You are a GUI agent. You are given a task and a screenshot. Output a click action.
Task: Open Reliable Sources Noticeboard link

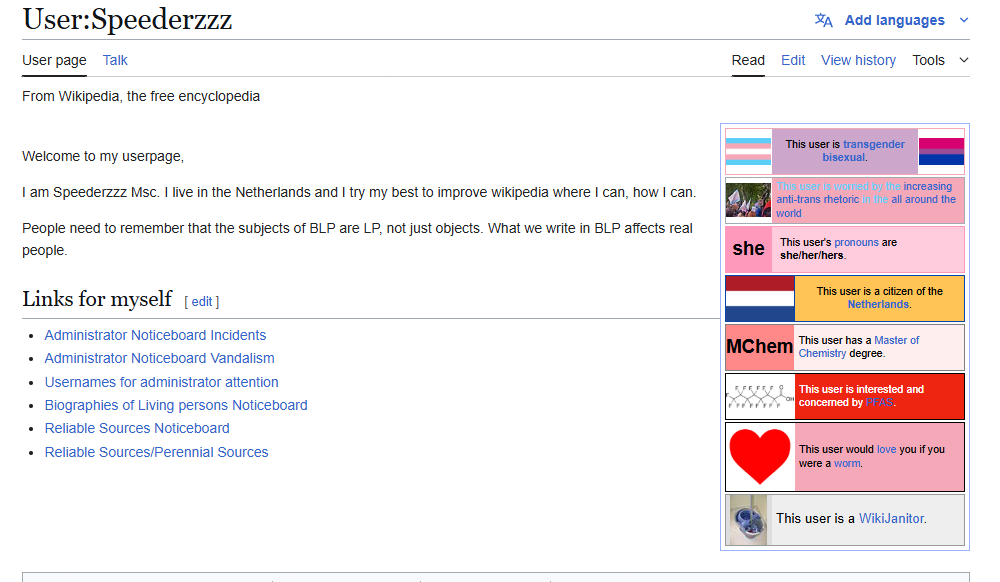tap(137, 428)
